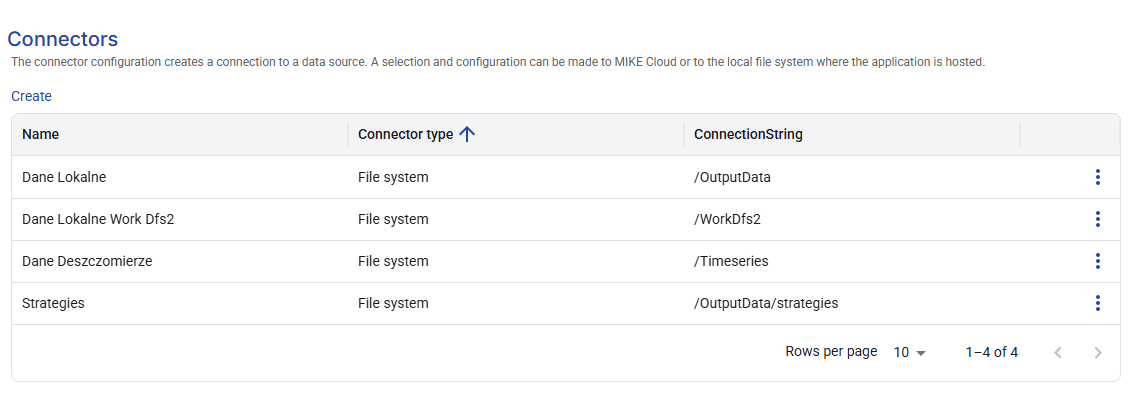Screen dimensions: 1132x406
Task: Open the Rows per page dropdown
Action: coord(910,353)
